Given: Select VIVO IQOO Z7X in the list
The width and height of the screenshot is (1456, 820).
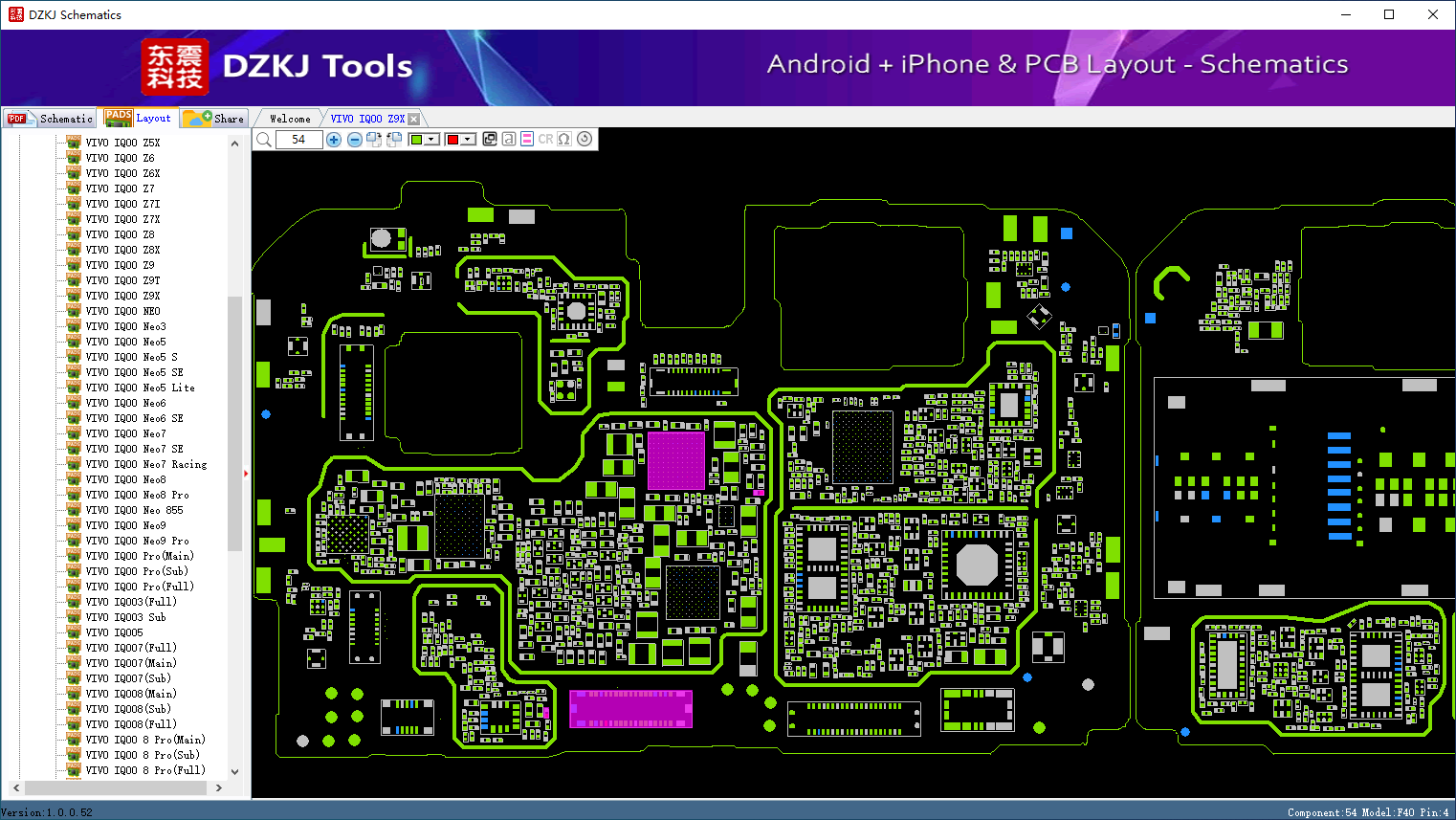Looking at the screenshot, I should [x=123, y=219].
